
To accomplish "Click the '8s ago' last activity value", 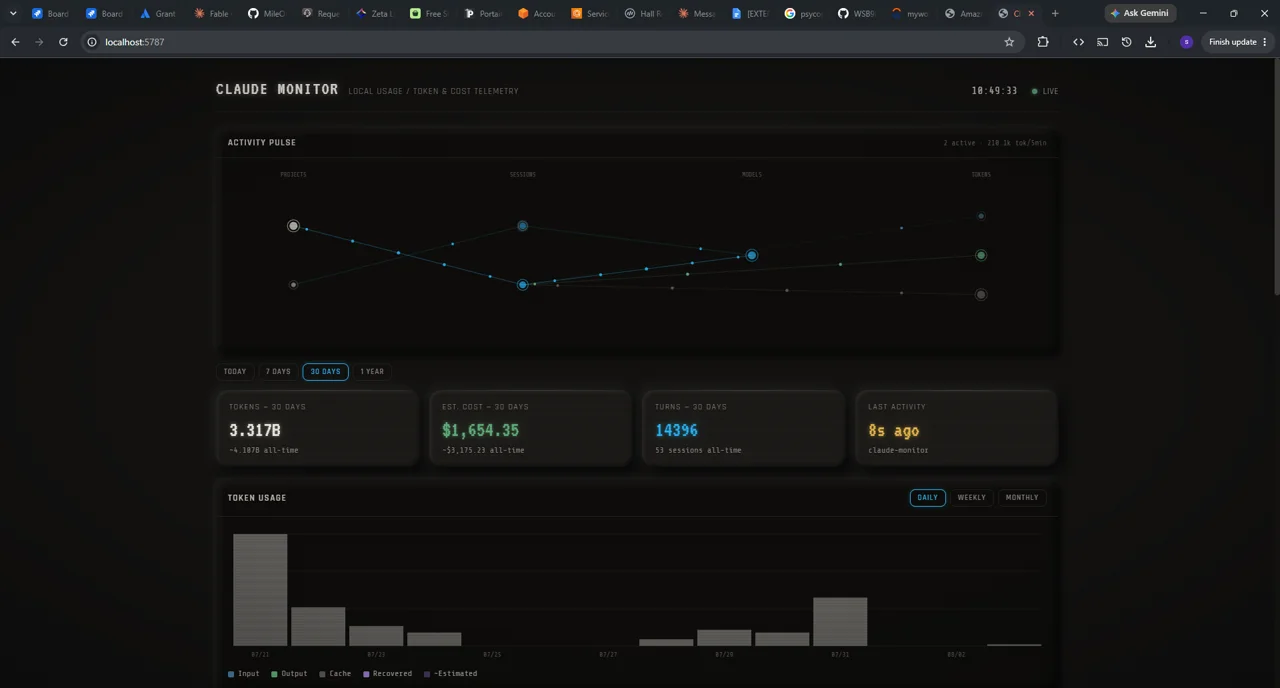I will [x=893, y=430].
